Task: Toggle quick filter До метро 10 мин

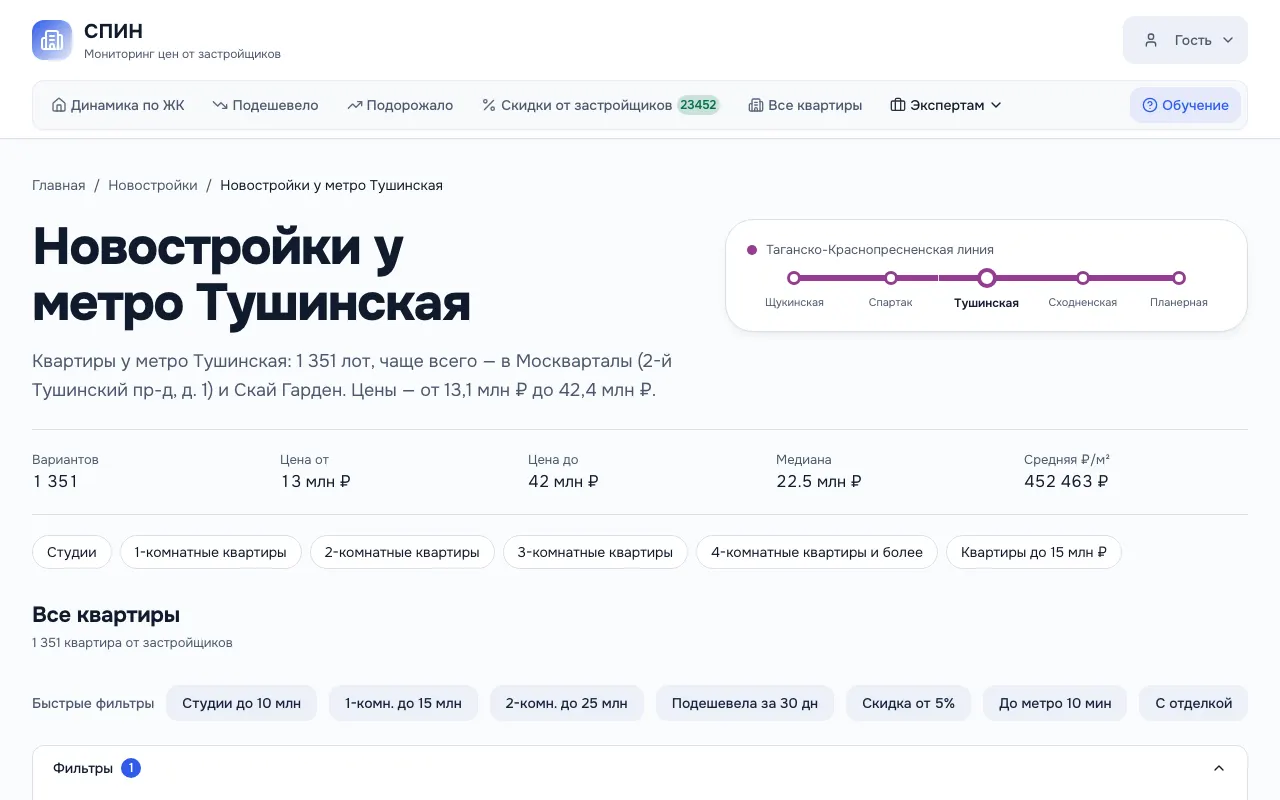Action: pos(1055,703)
